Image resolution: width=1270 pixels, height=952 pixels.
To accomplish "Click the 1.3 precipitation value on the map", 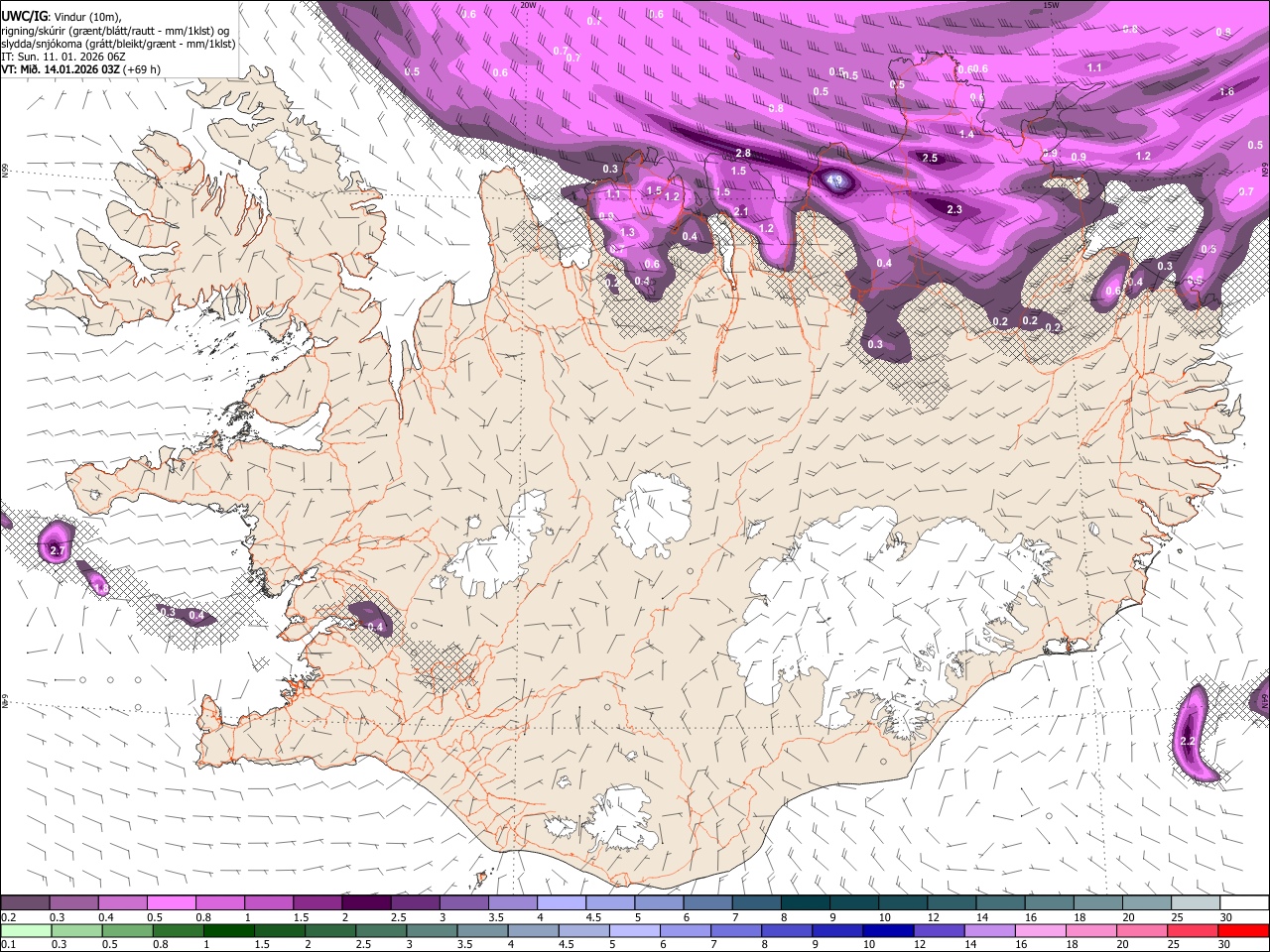I will click(x=627, y=232).
